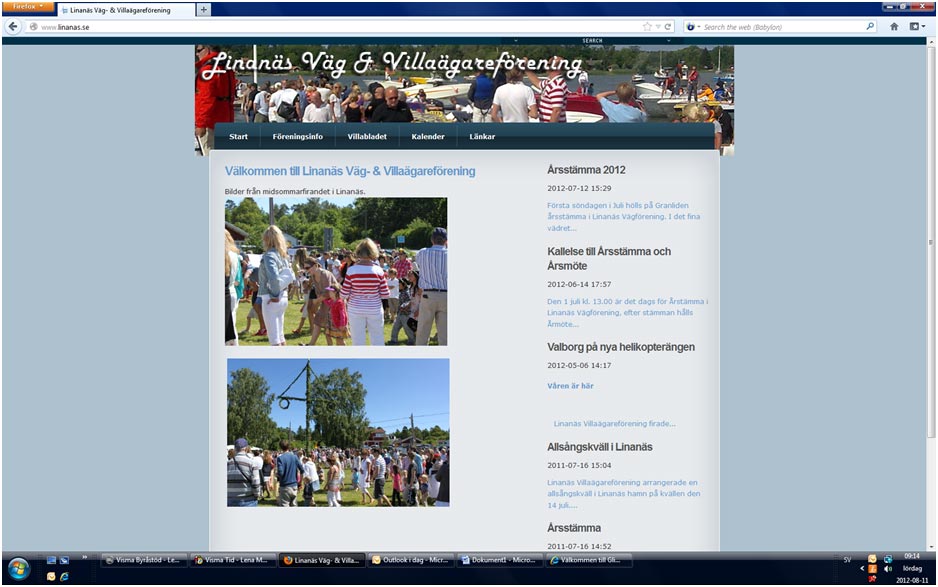Click 'Bilder från midsommarfirandet i Linanäs.' text
Screen dimensions: 938x587
coord(295,191)
